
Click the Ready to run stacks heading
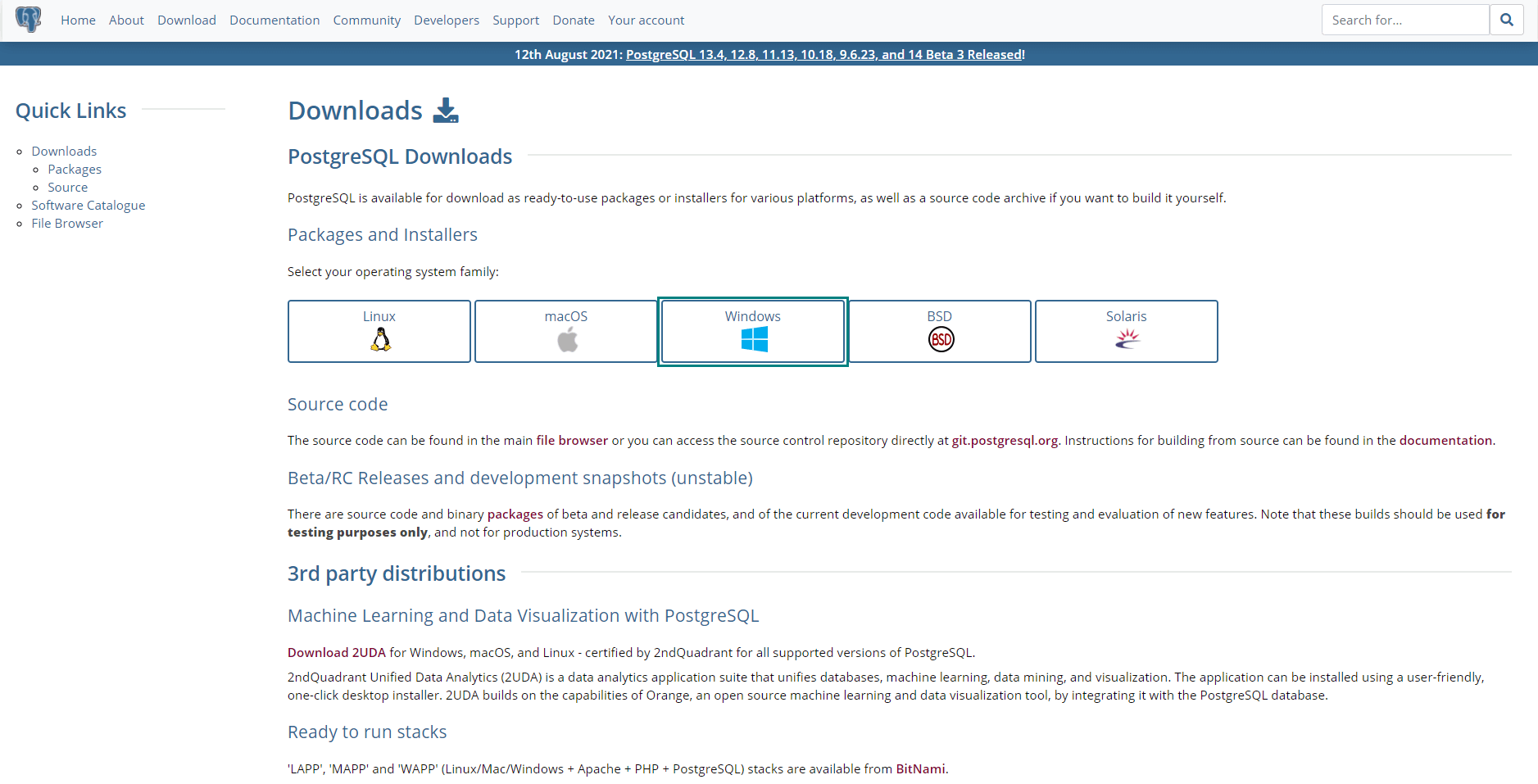point(367,732)
